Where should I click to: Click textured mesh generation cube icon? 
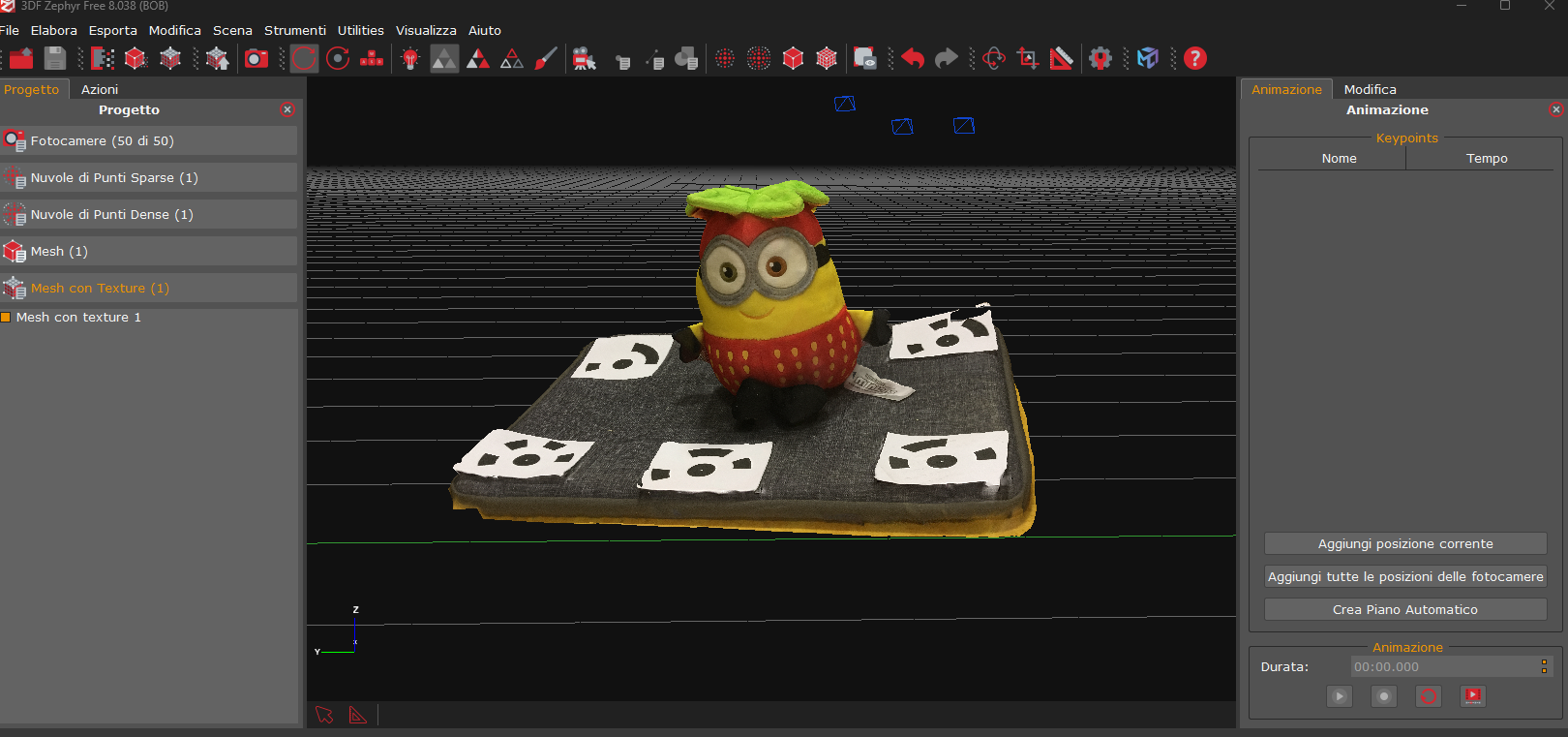point(170,58)
